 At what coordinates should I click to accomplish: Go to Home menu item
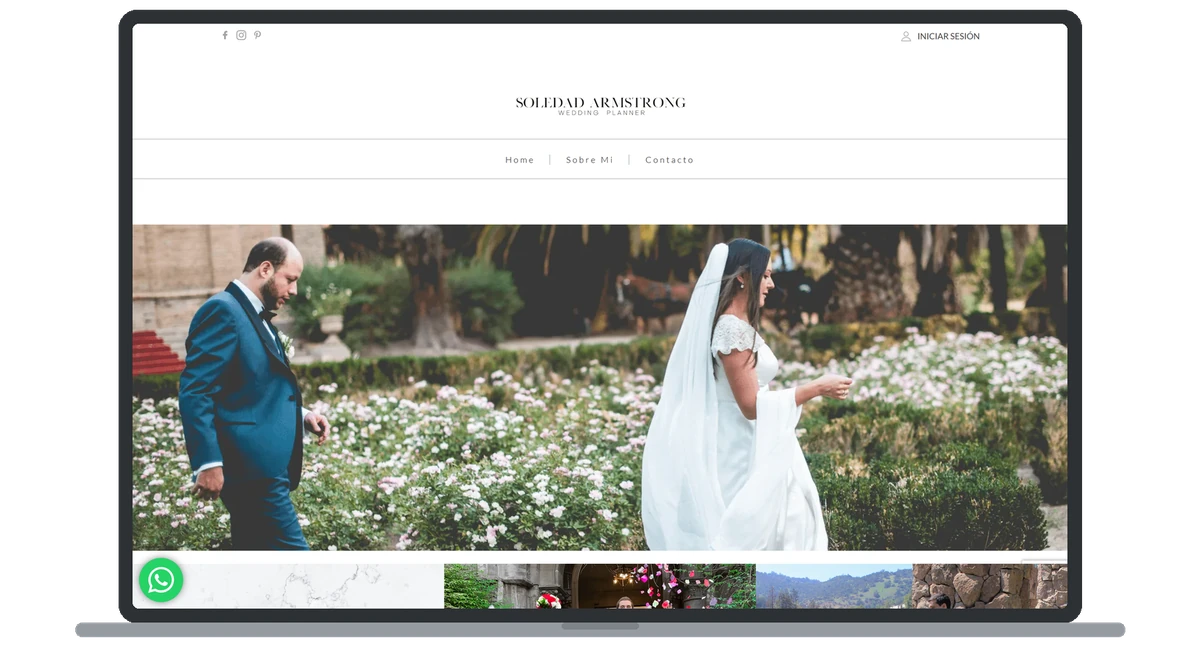click(520, 160)
